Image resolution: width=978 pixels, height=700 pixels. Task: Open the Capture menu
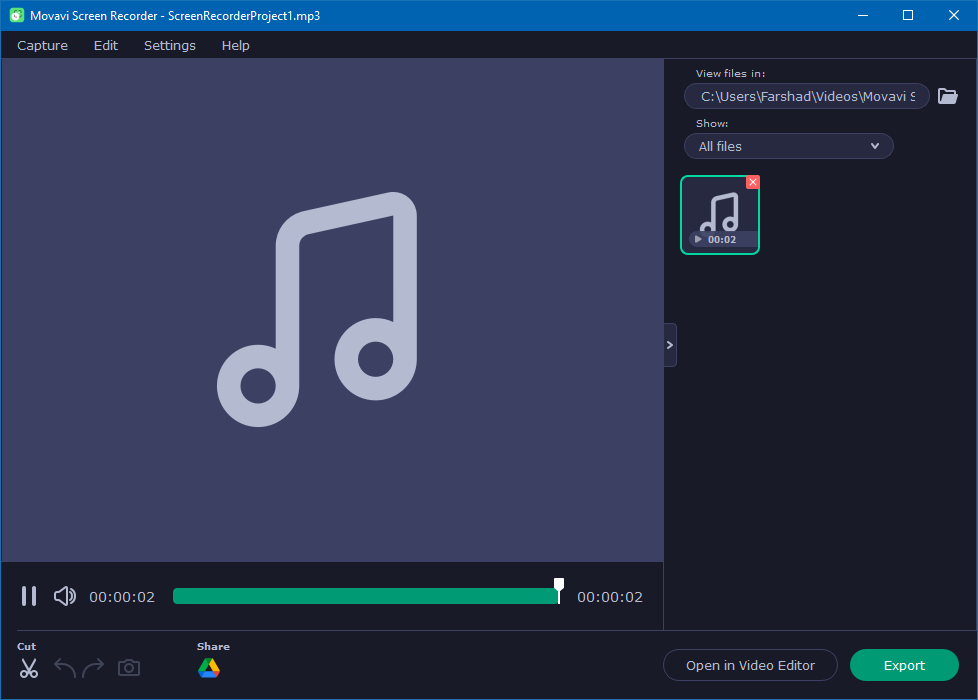tap(43, 45)
